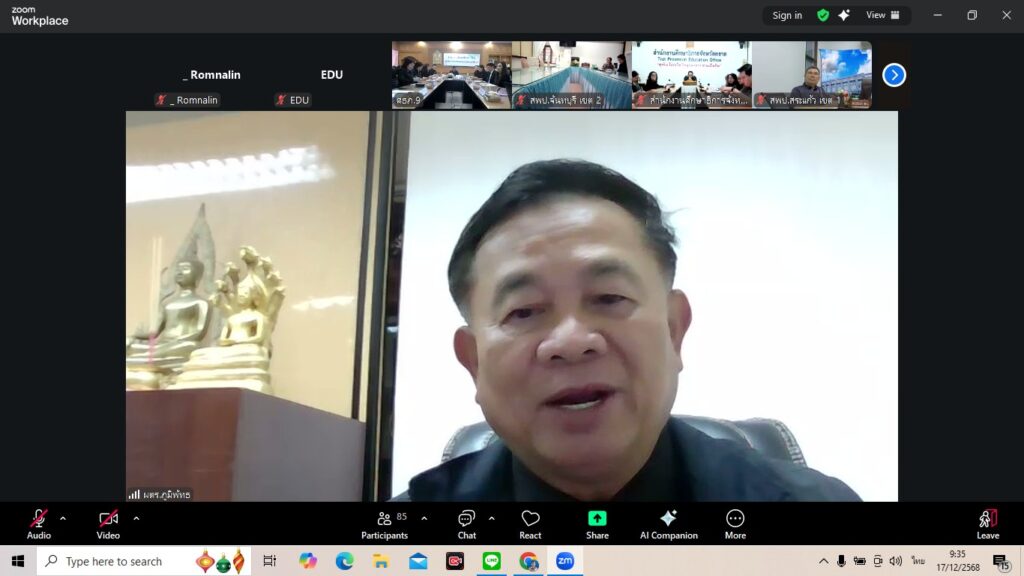Start screen sharing with green Share button
Image resolution: width=1024 pixels, height=576 pixels.
[597, 523]
